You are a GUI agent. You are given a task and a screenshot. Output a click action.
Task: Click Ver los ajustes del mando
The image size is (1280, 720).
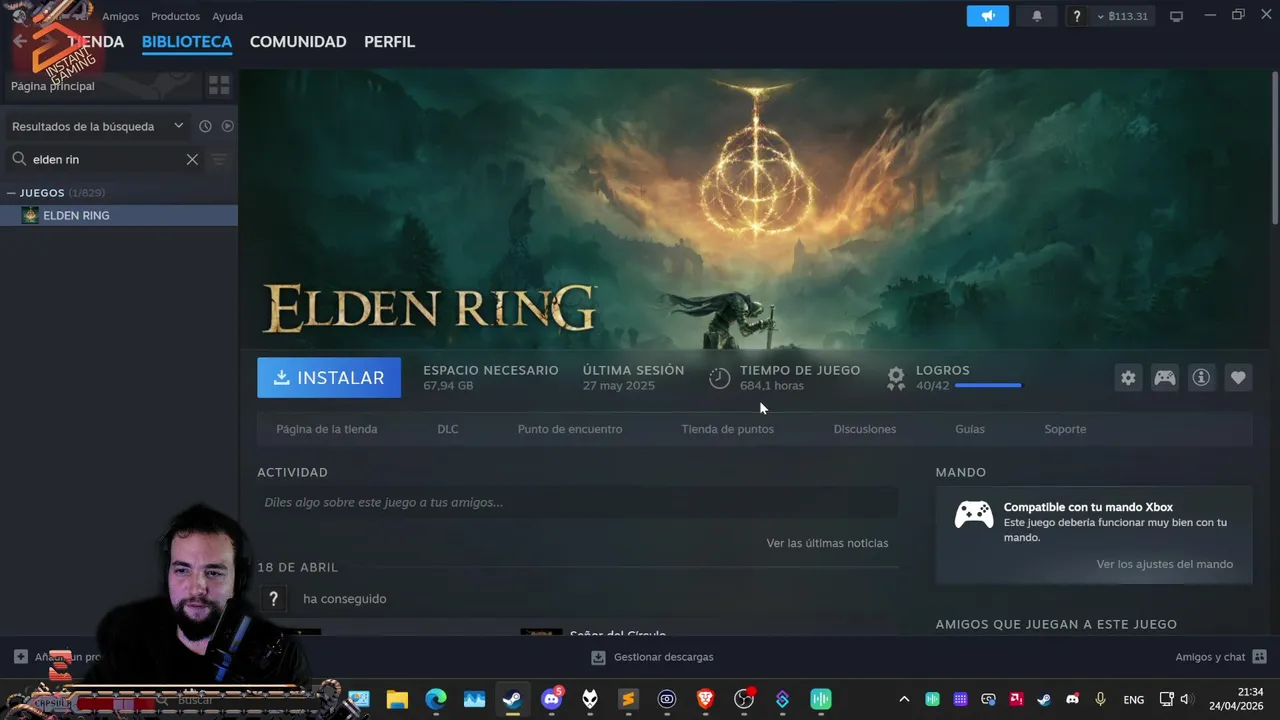(x=1165, y=564)
